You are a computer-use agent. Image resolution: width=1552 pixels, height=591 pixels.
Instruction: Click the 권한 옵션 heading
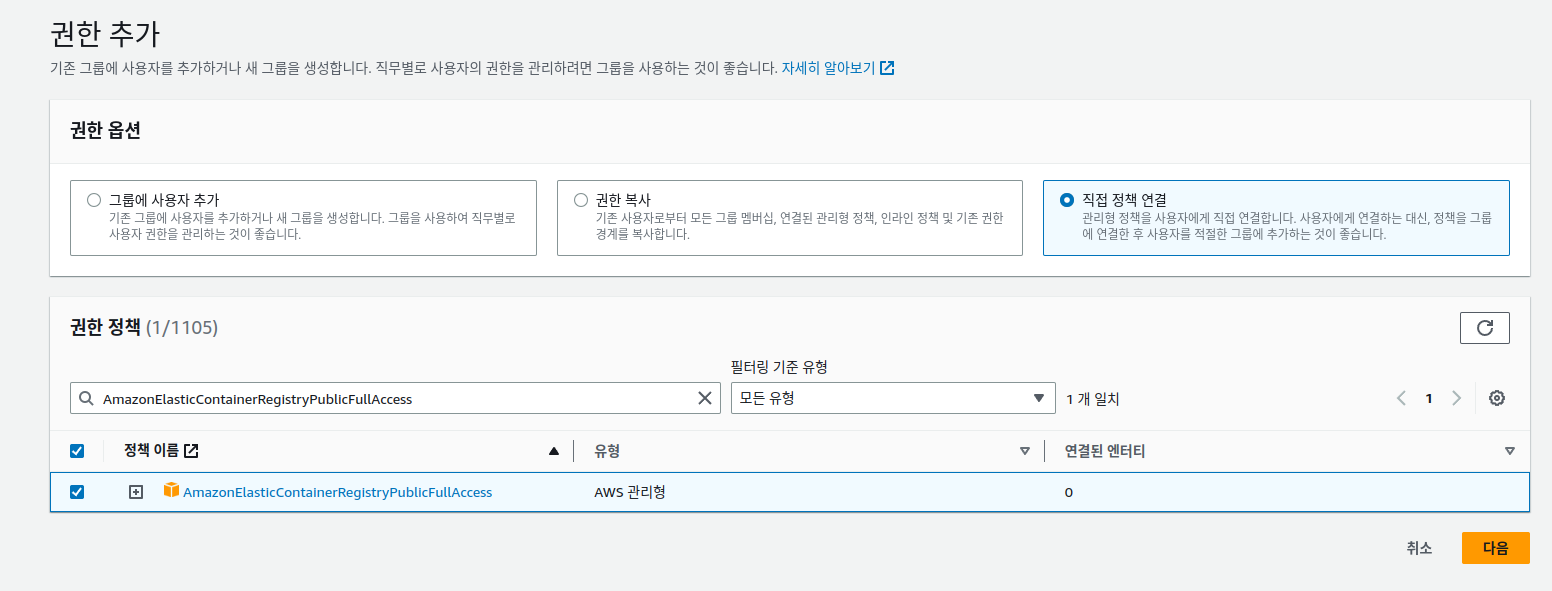(105, 130)
